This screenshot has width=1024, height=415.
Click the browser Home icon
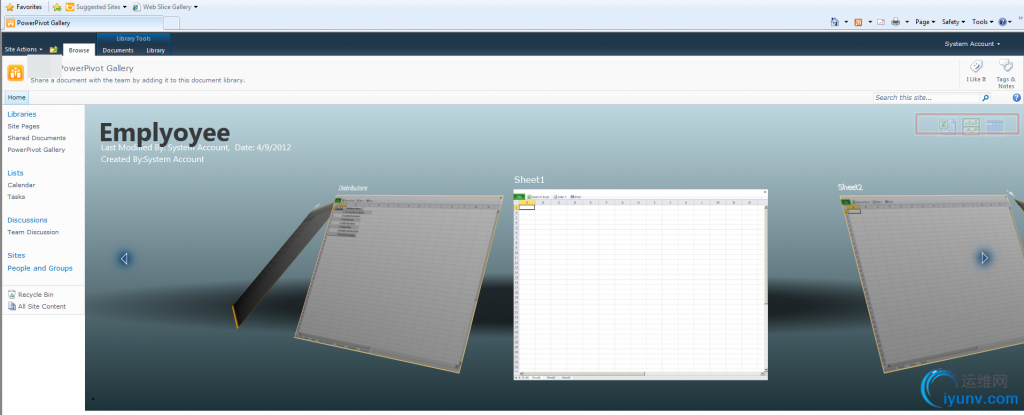[835, 22]
